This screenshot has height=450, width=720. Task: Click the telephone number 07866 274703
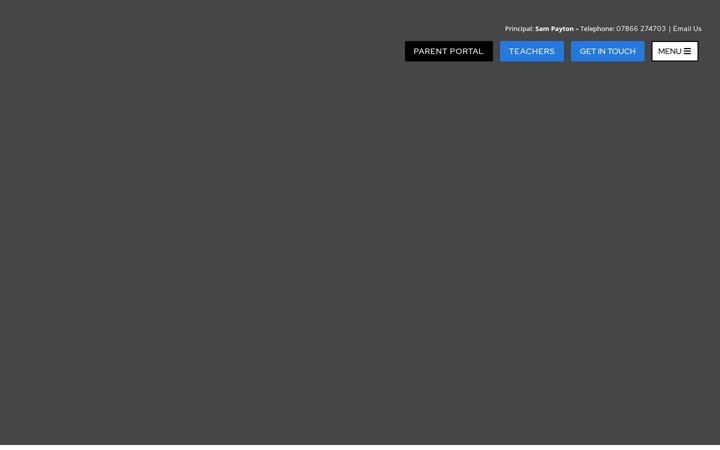(x=641, y=28)
